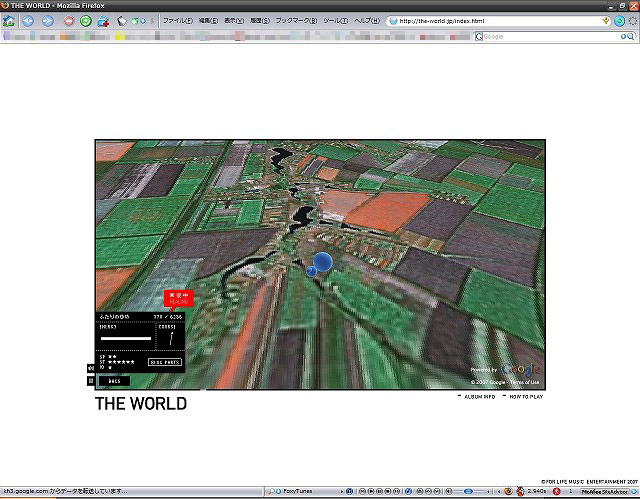Screen dimensions: 640x499
Task: Open the ヘルプ(H) menu
Action: (x=367, y=20)
